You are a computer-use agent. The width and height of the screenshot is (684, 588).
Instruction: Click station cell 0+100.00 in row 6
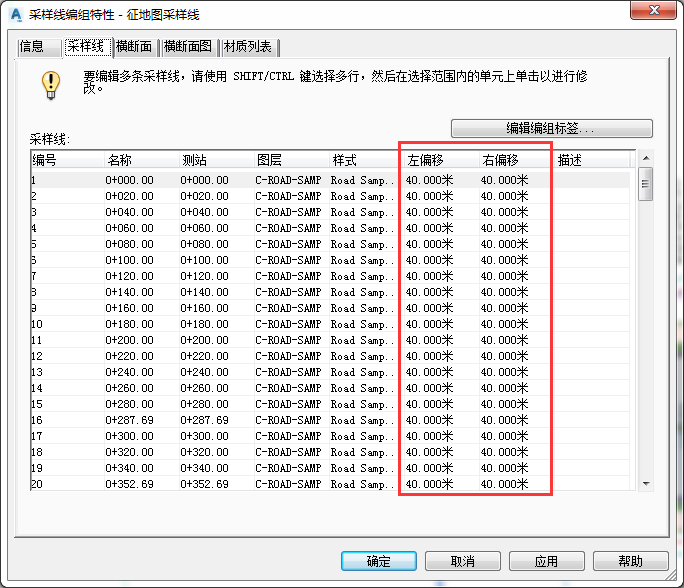pos(205,260)
